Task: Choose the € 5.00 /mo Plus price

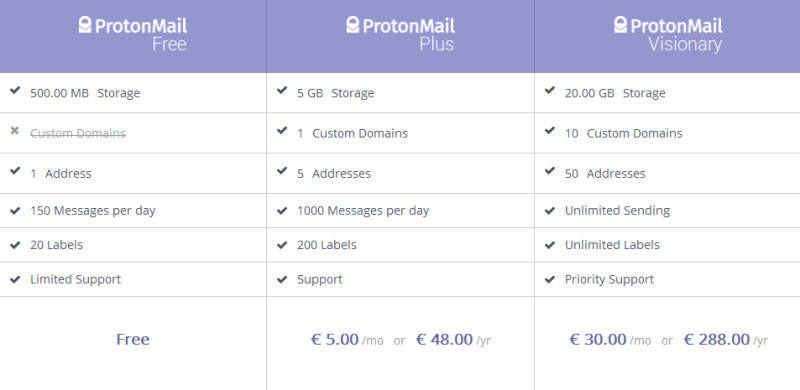Action: 347,339
